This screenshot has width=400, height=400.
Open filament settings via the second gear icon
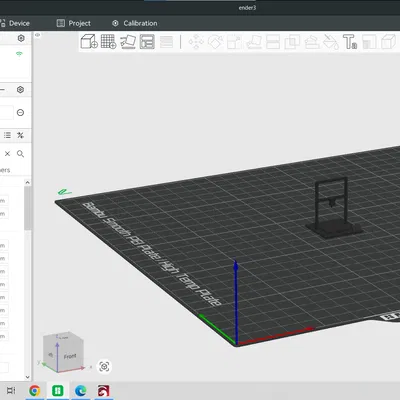coord(20,90)
